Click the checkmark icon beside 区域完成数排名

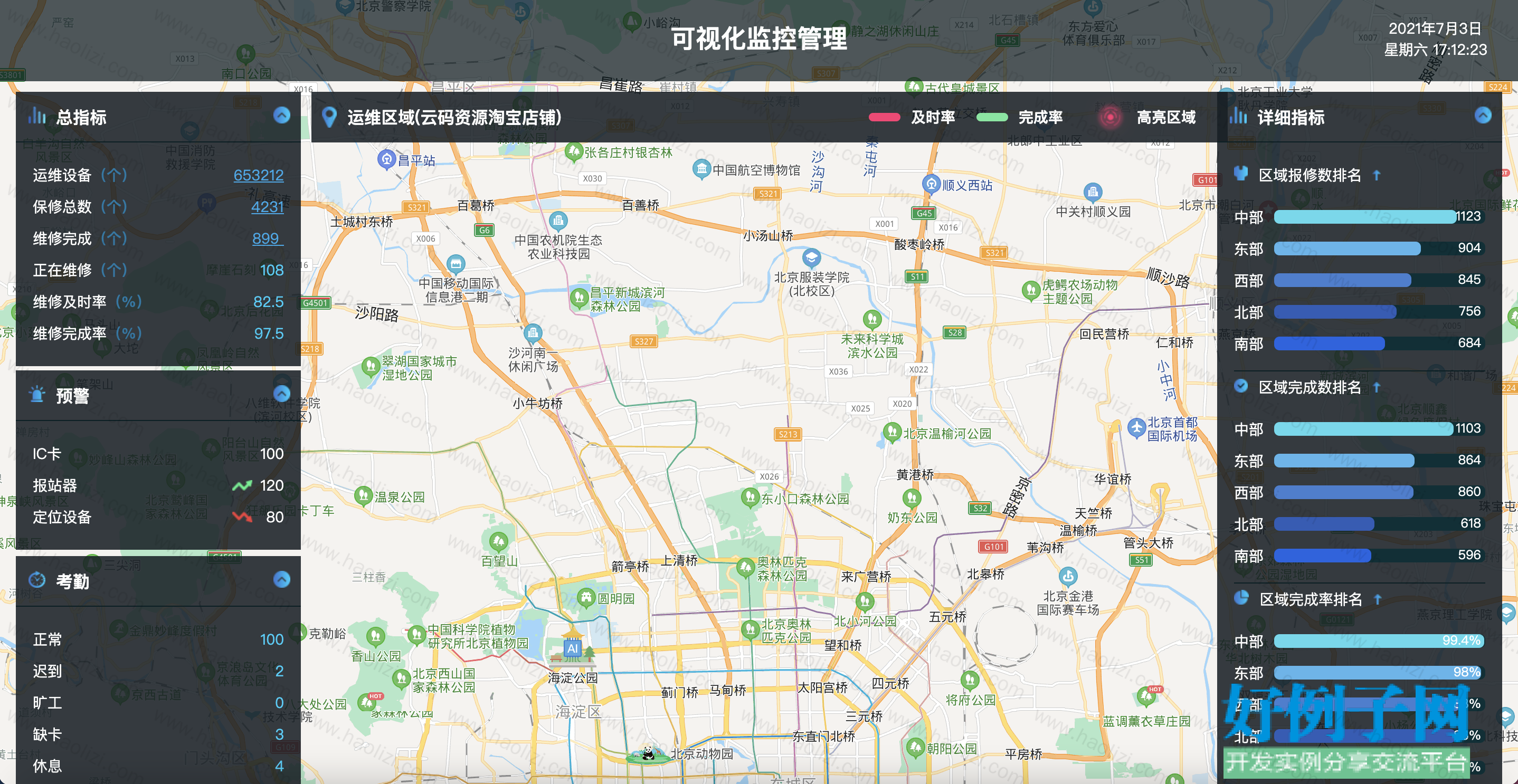1241,386
